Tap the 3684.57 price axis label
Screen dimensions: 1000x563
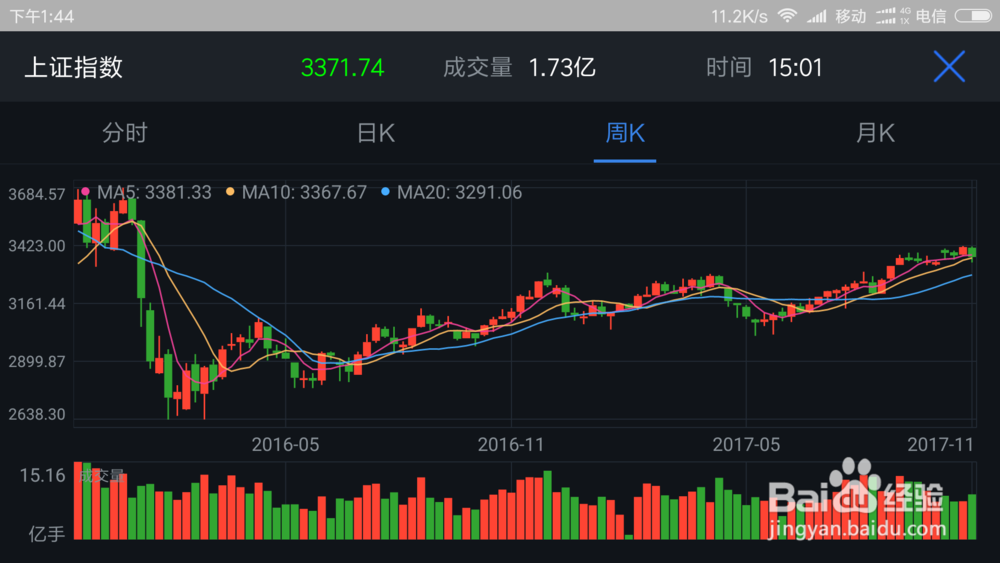click(37, 194)
